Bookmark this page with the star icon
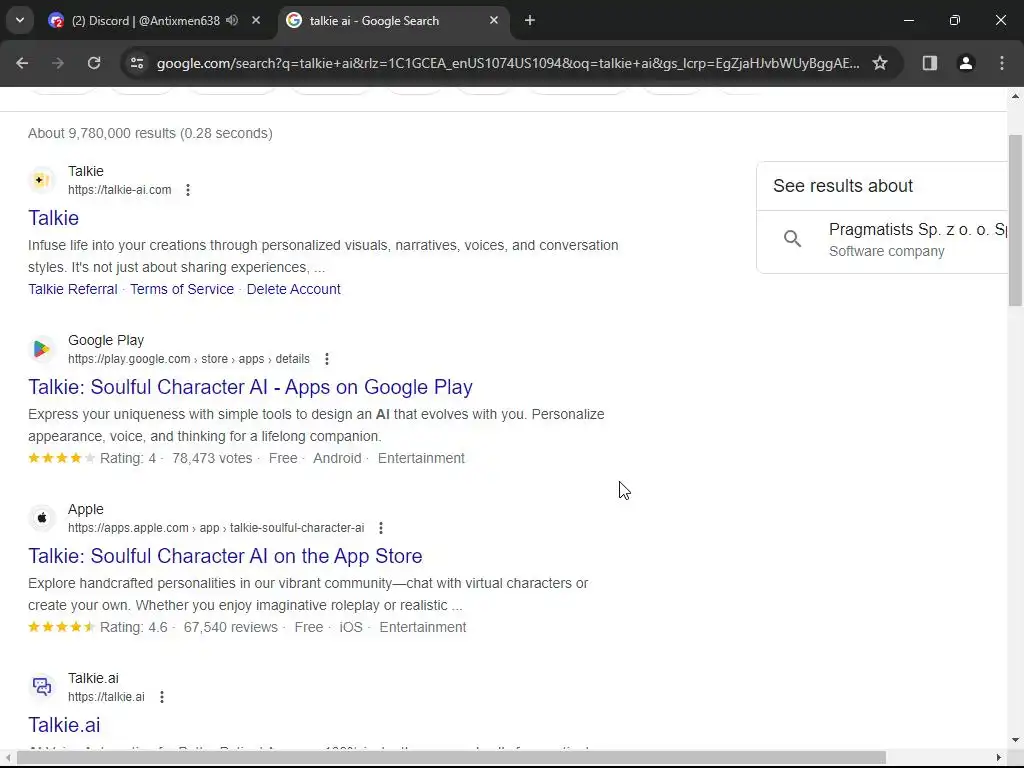Viewport: 1024px width, 768px height. click(880, 63)
